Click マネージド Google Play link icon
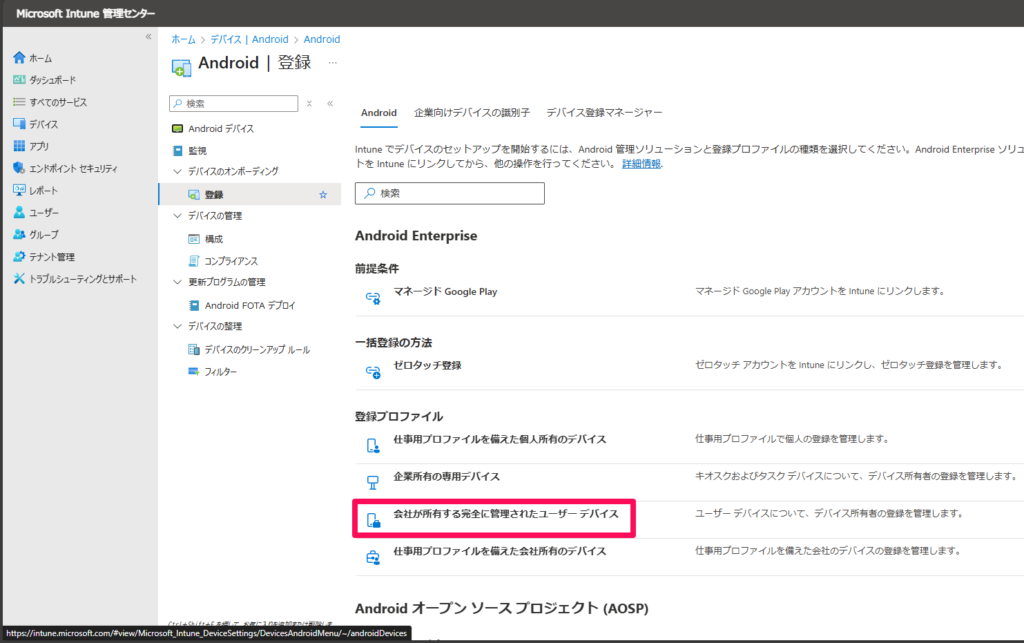This screenshot has width=1024, height=643. (x=373, y=298)
